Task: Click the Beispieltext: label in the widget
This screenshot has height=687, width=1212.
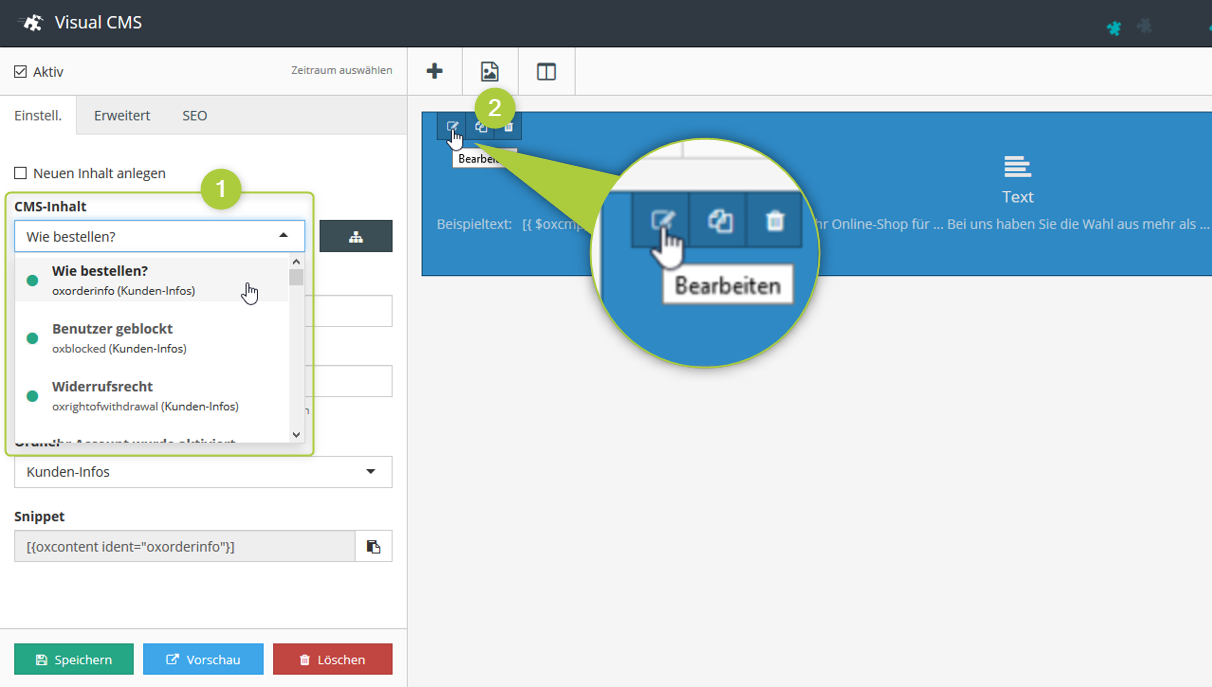Action: tap(475, 224)
